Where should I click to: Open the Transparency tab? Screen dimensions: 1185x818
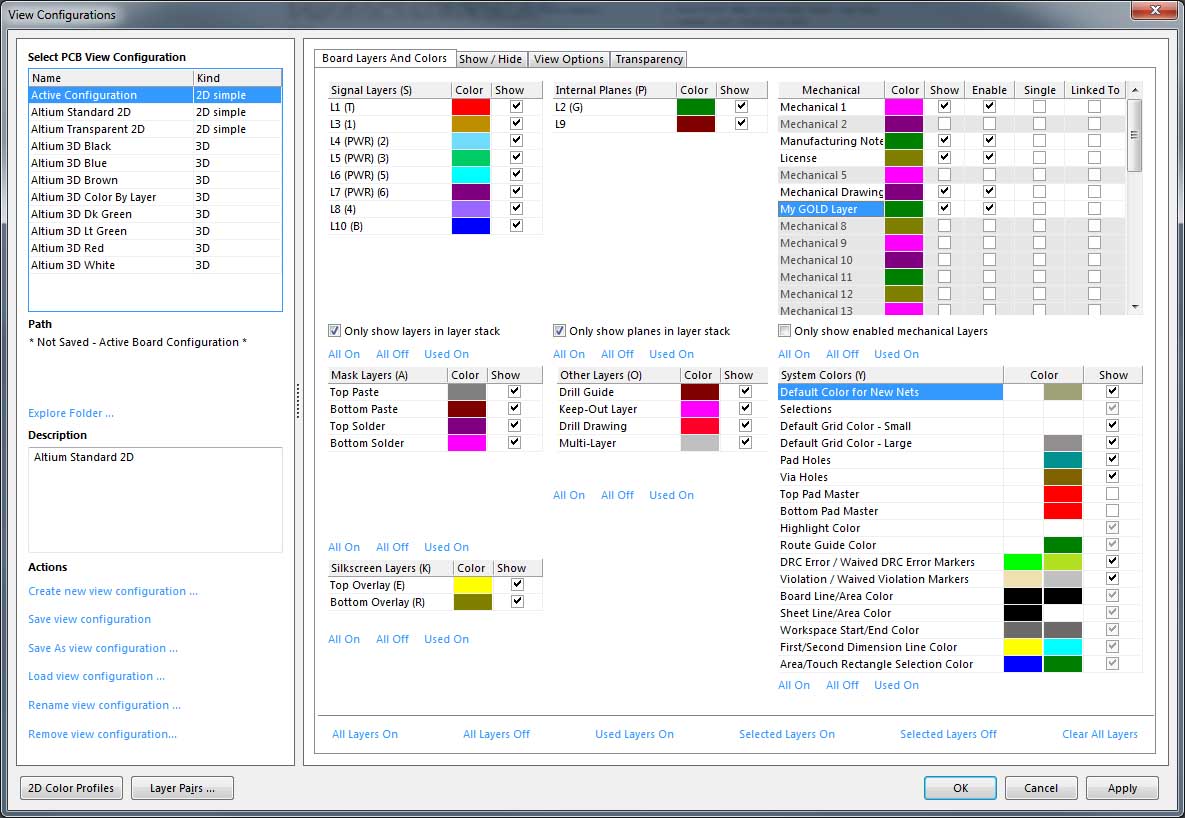click(x=649, y=59)
